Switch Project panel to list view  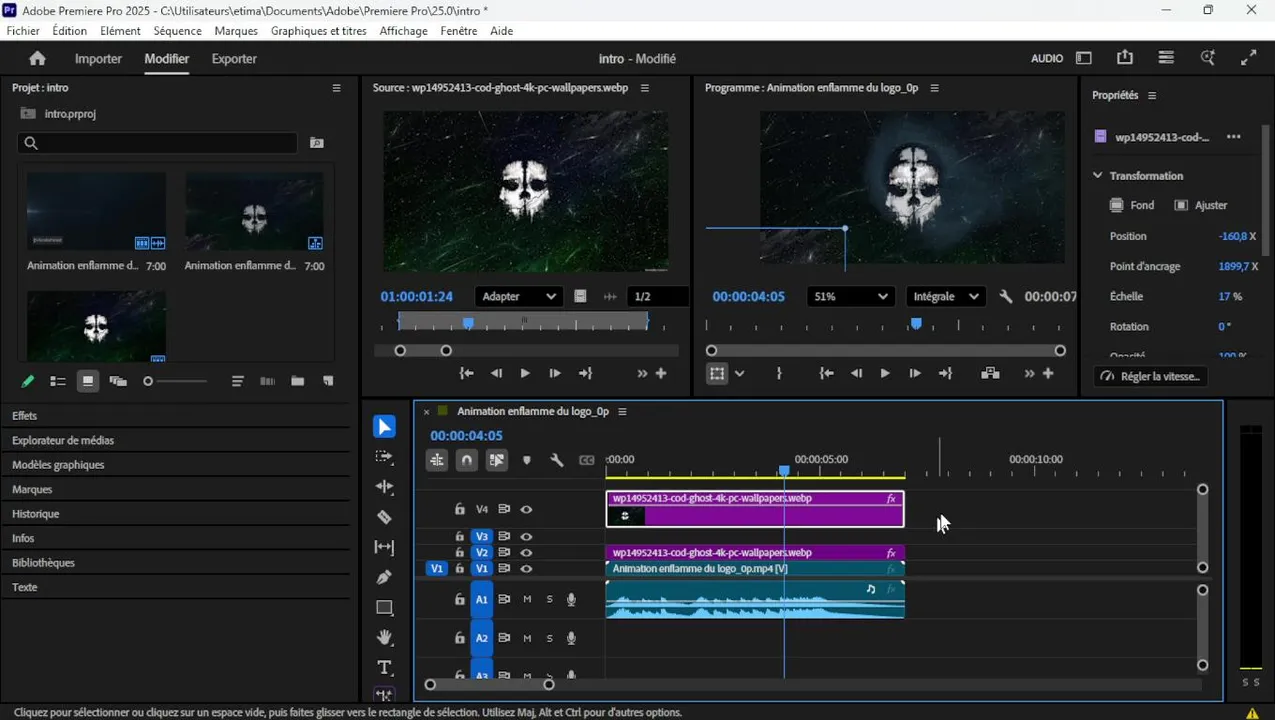[x=58, y=381]
